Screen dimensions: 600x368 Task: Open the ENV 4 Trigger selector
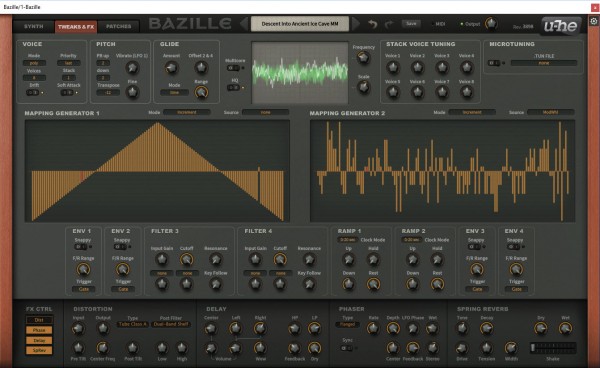(517, 289)
